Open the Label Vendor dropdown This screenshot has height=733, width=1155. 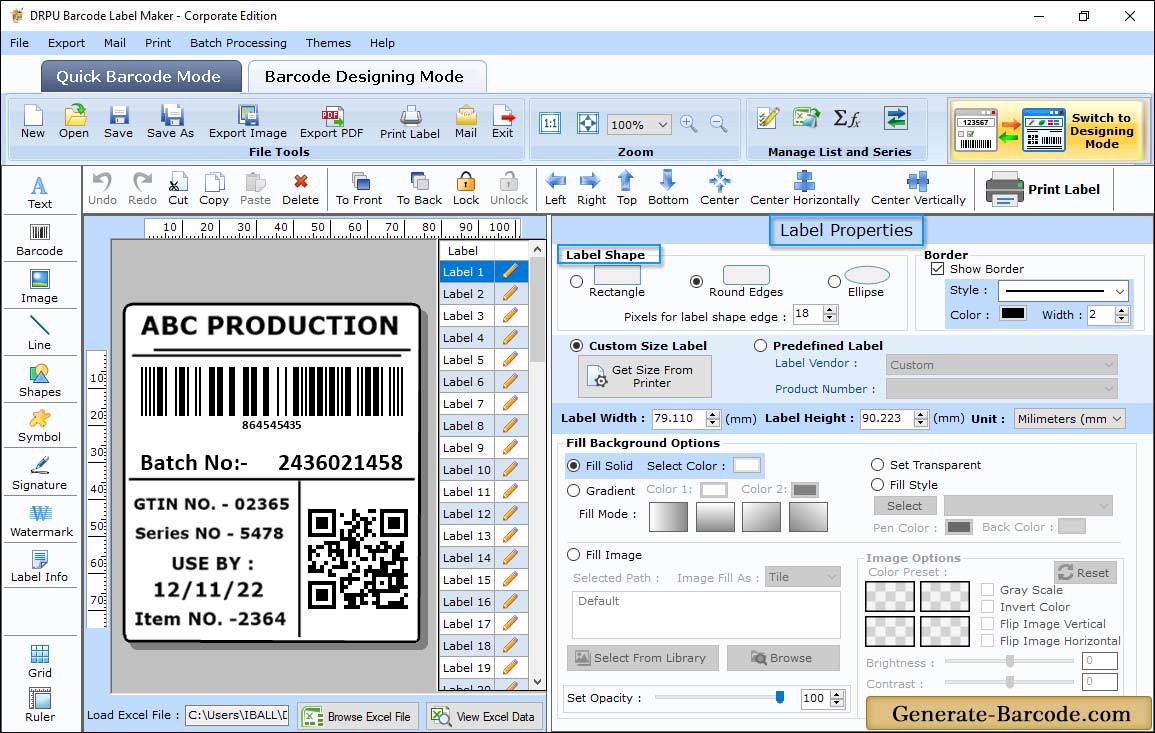click(x=1001, y=365)
